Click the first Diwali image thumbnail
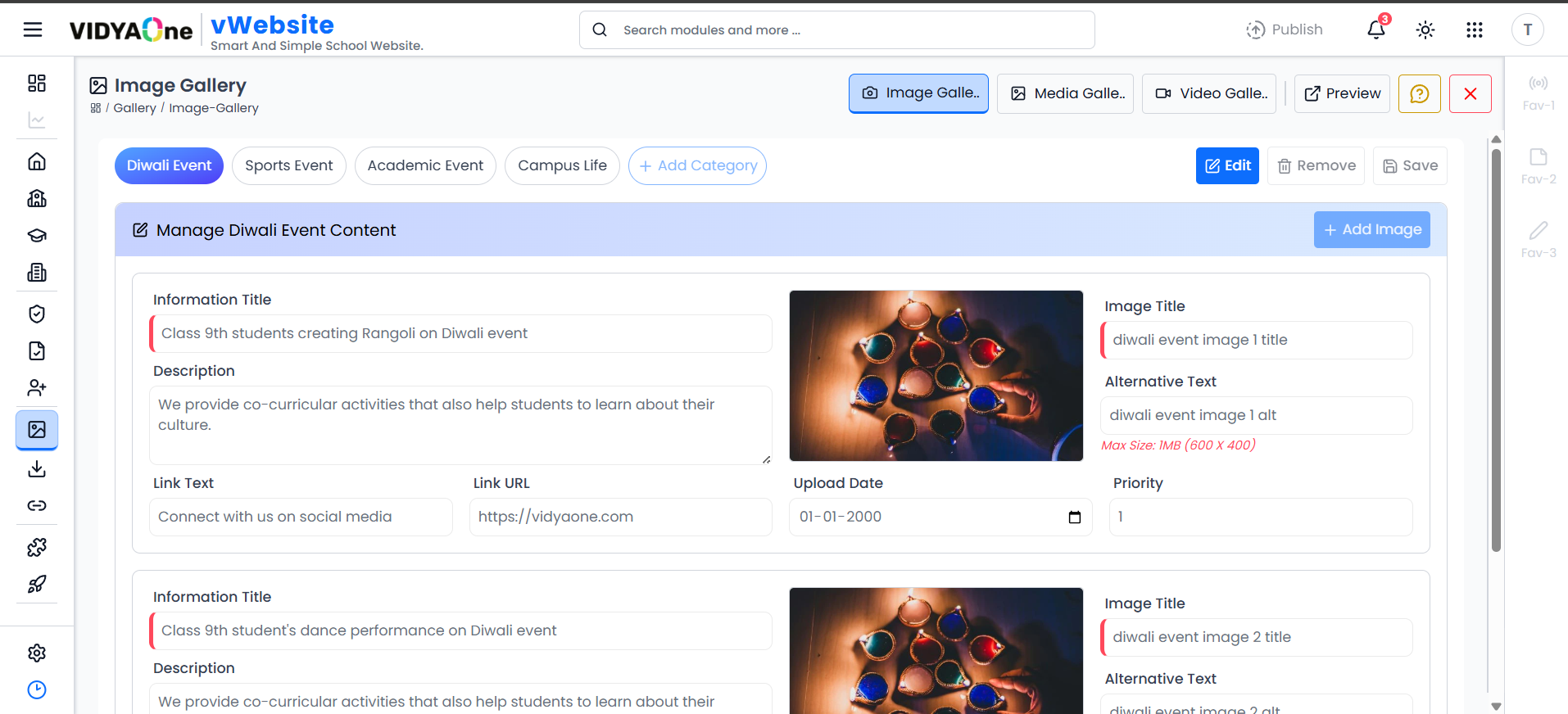1568x714 pixels. point(936,376)
